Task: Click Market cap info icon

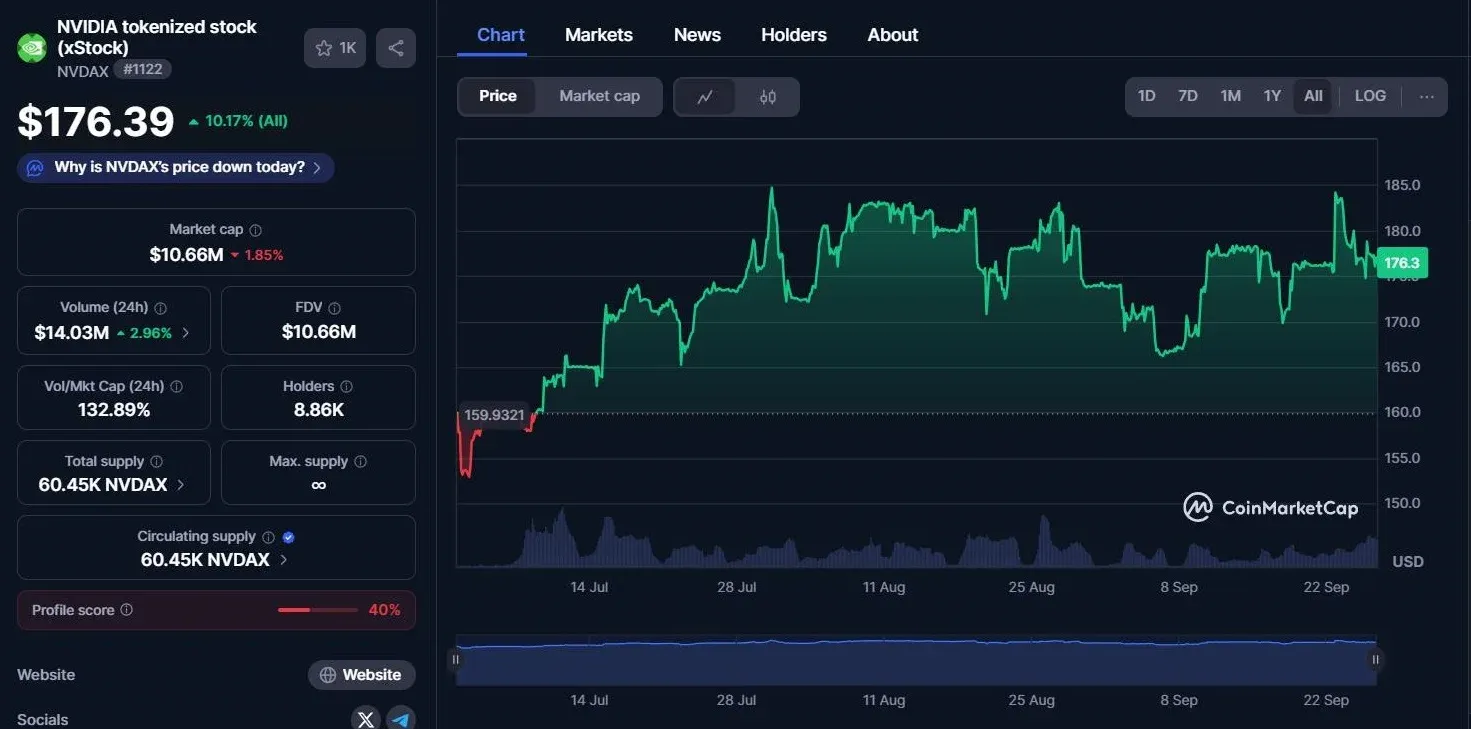Action: [256, 230]
